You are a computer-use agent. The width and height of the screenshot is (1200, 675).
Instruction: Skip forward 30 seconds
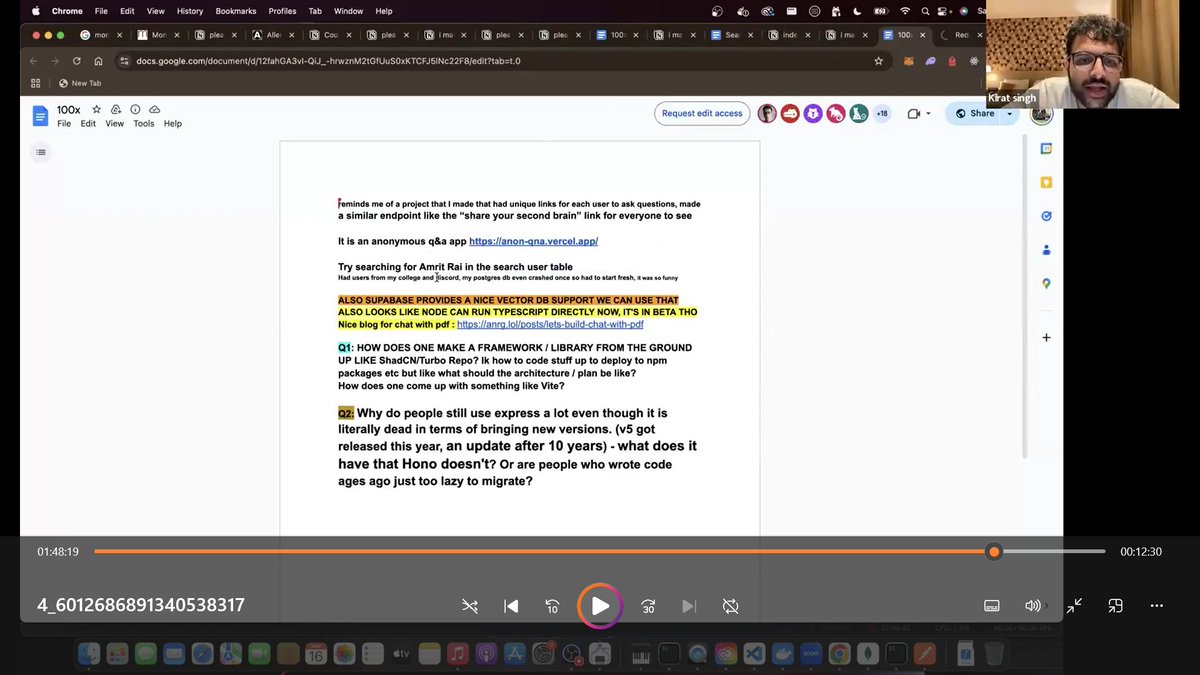point(648,606)
